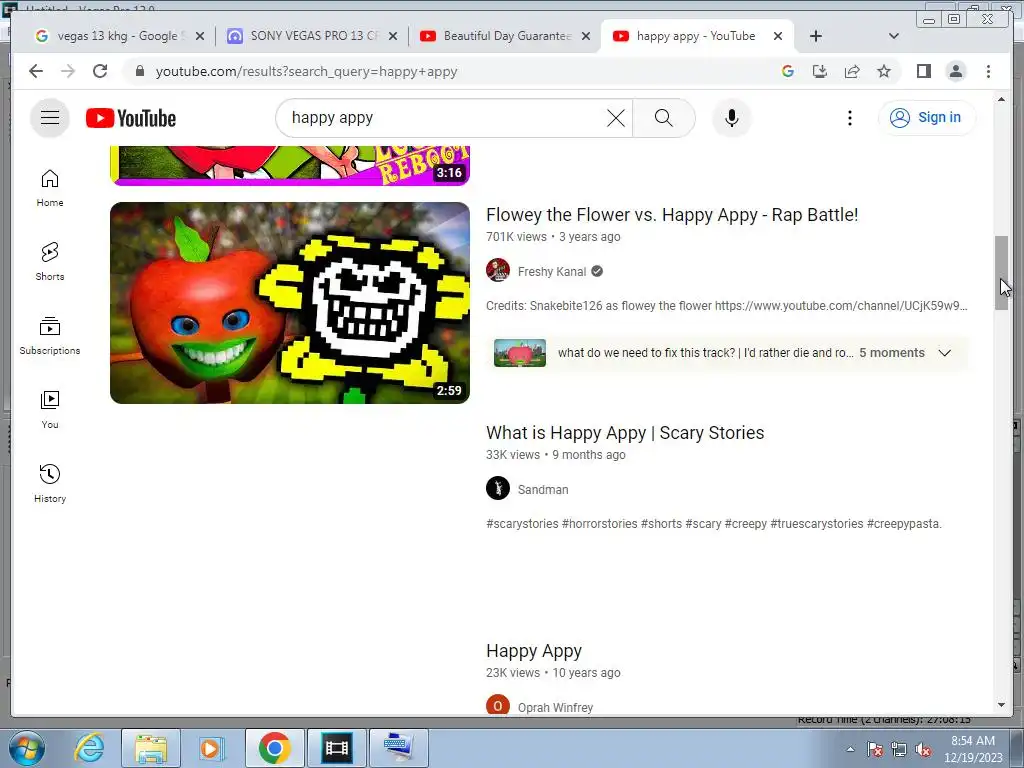Open Shorts in the sidebar
Viewport: 1024px width, 768px height.
click(50, 262)
